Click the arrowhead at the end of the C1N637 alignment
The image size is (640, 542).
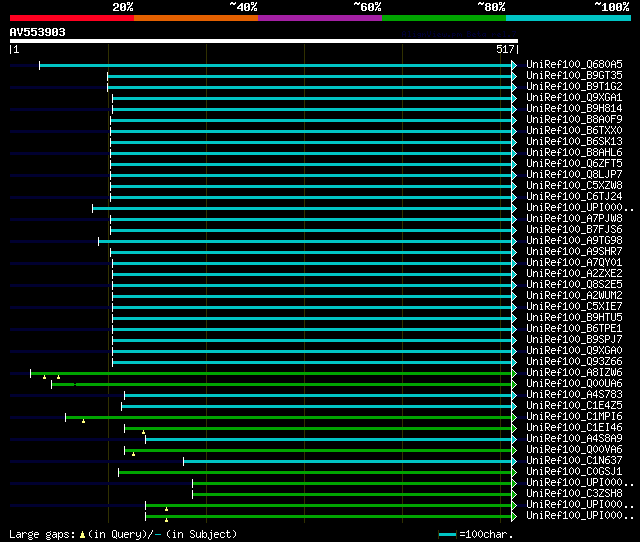pos(514,461)
